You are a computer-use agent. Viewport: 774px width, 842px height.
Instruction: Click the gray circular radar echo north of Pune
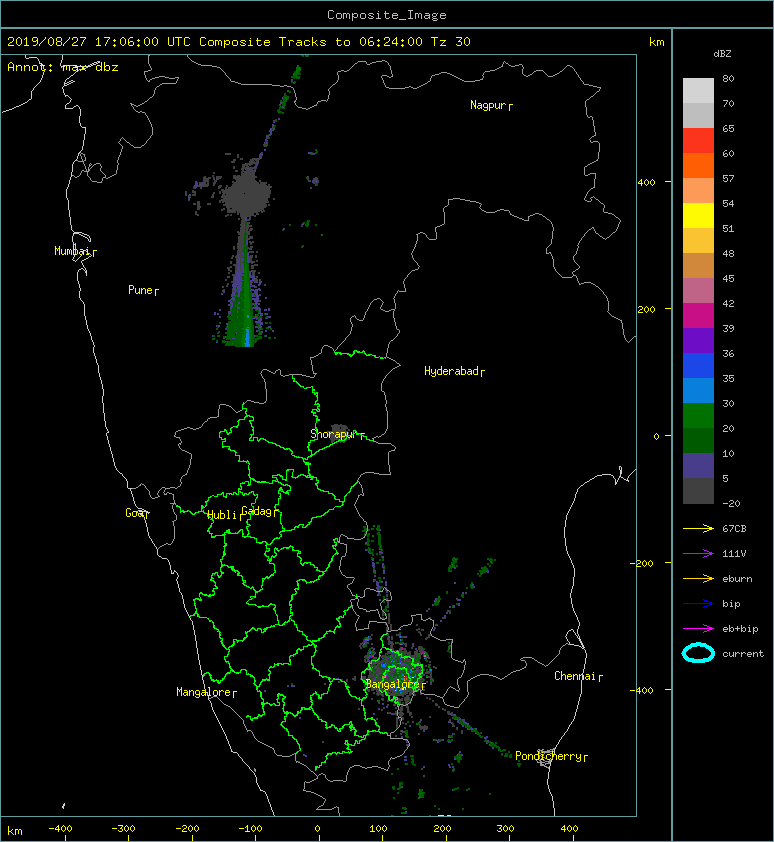(246, 193)
